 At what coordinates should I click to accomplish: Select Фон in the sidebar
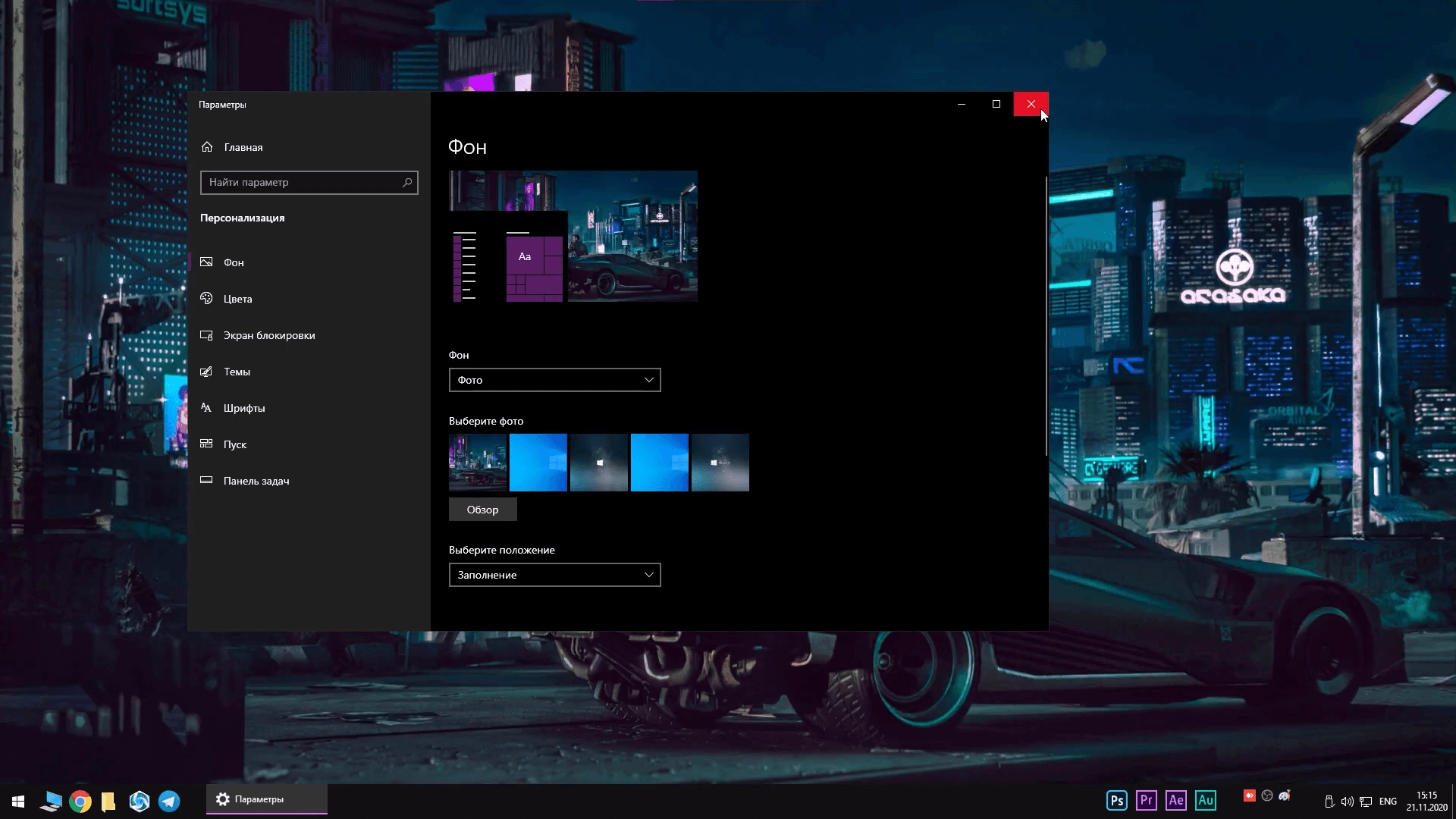click(x=309, y=262)
